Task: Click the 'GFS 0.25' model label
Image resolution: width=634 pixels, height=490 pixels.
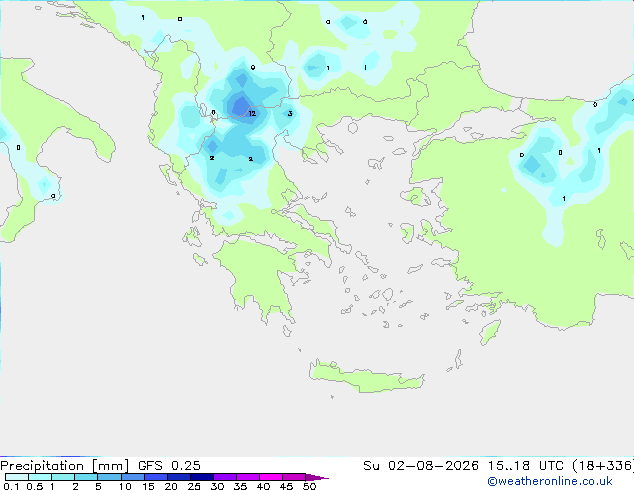Action: 169,466
